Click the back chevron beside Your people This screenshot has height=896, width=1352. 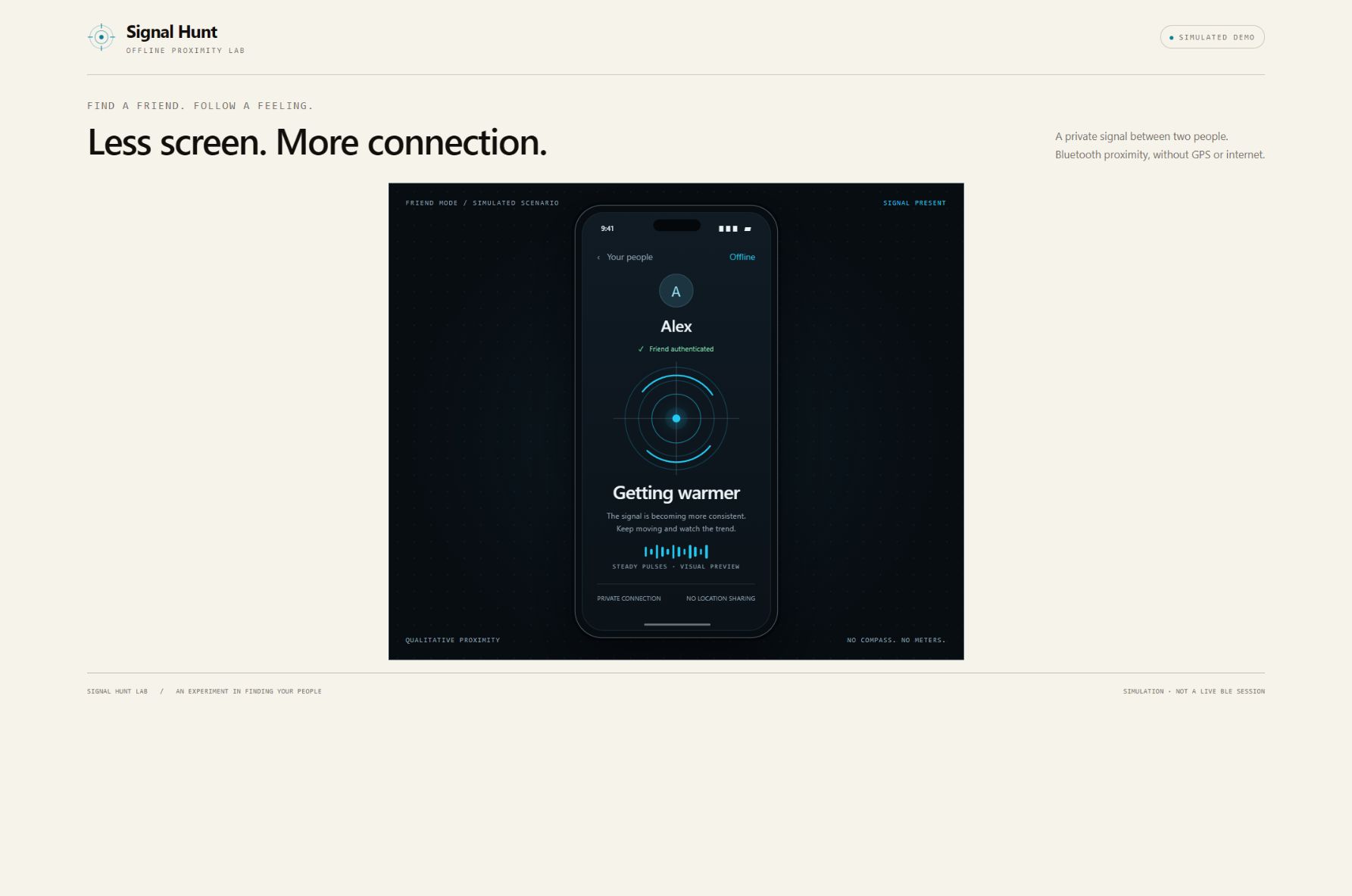(598, 258)
